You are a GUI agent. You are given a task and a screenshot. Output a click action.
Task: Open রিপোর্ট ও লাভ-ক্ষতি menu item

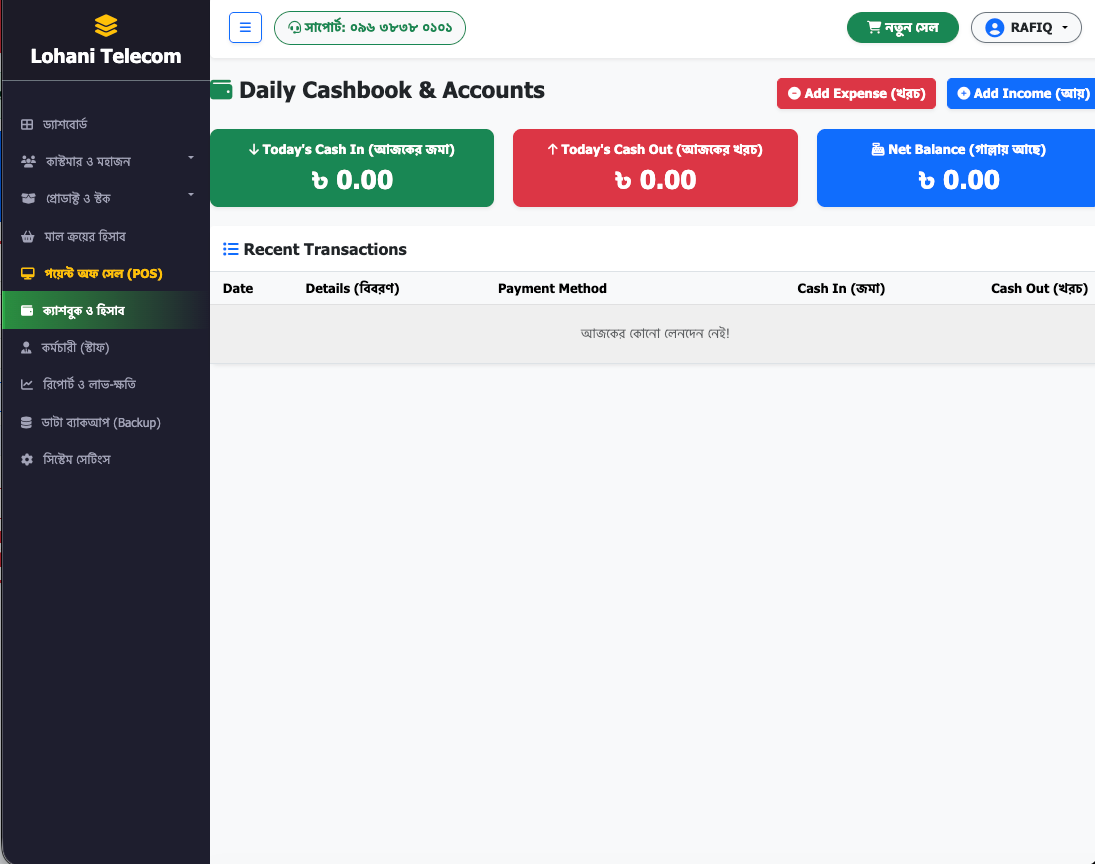point(105,384)
